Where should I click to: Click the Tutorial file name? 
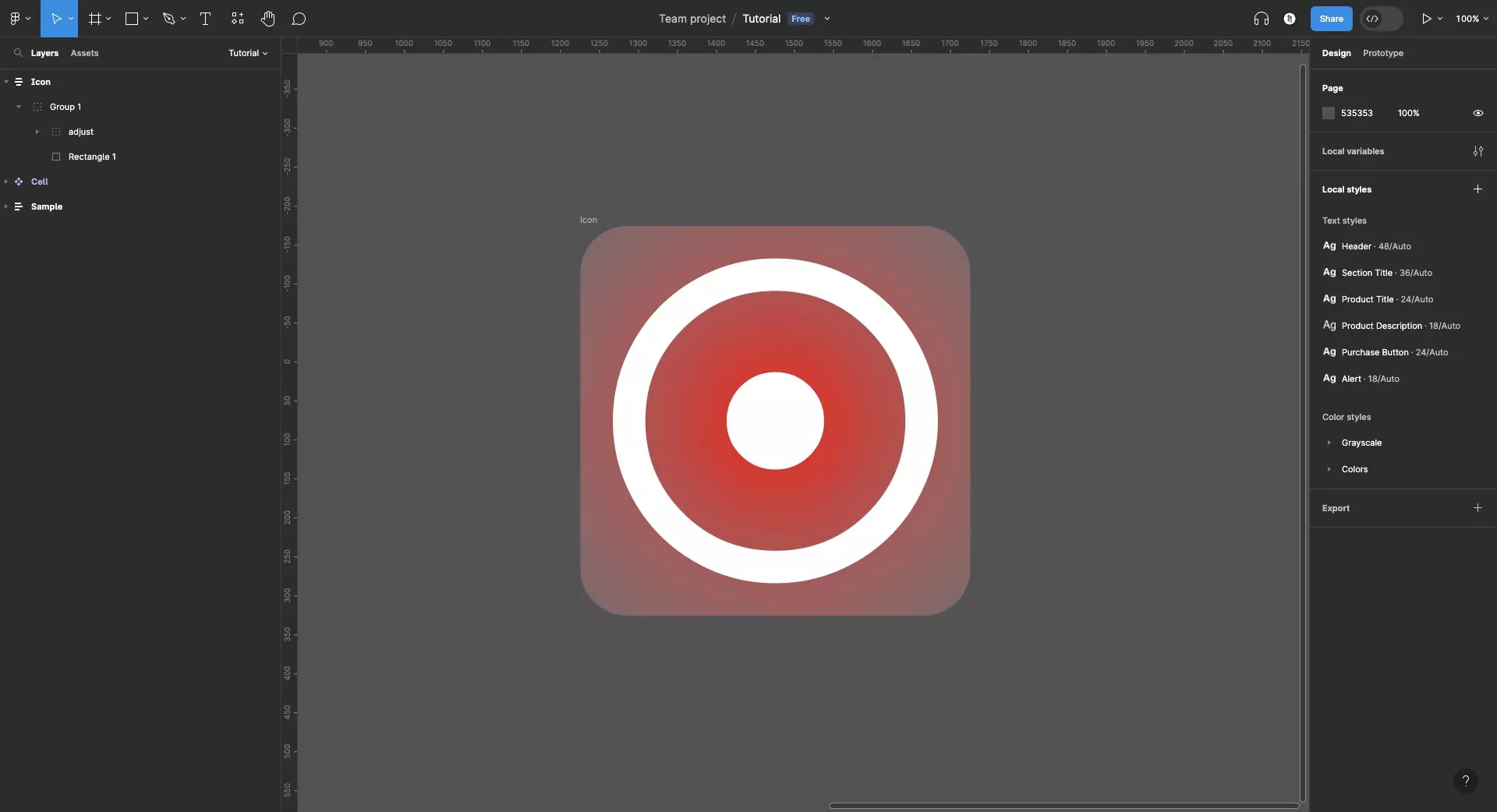(x=761, y=19)
